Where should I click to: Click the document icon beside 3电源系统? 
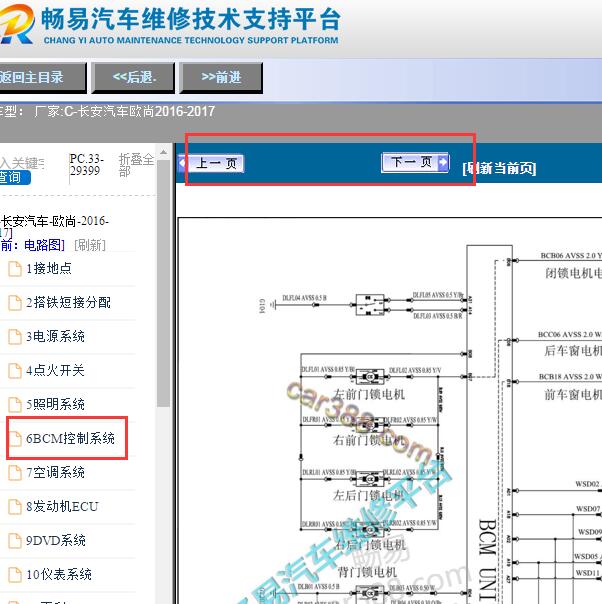coord(15,337)
